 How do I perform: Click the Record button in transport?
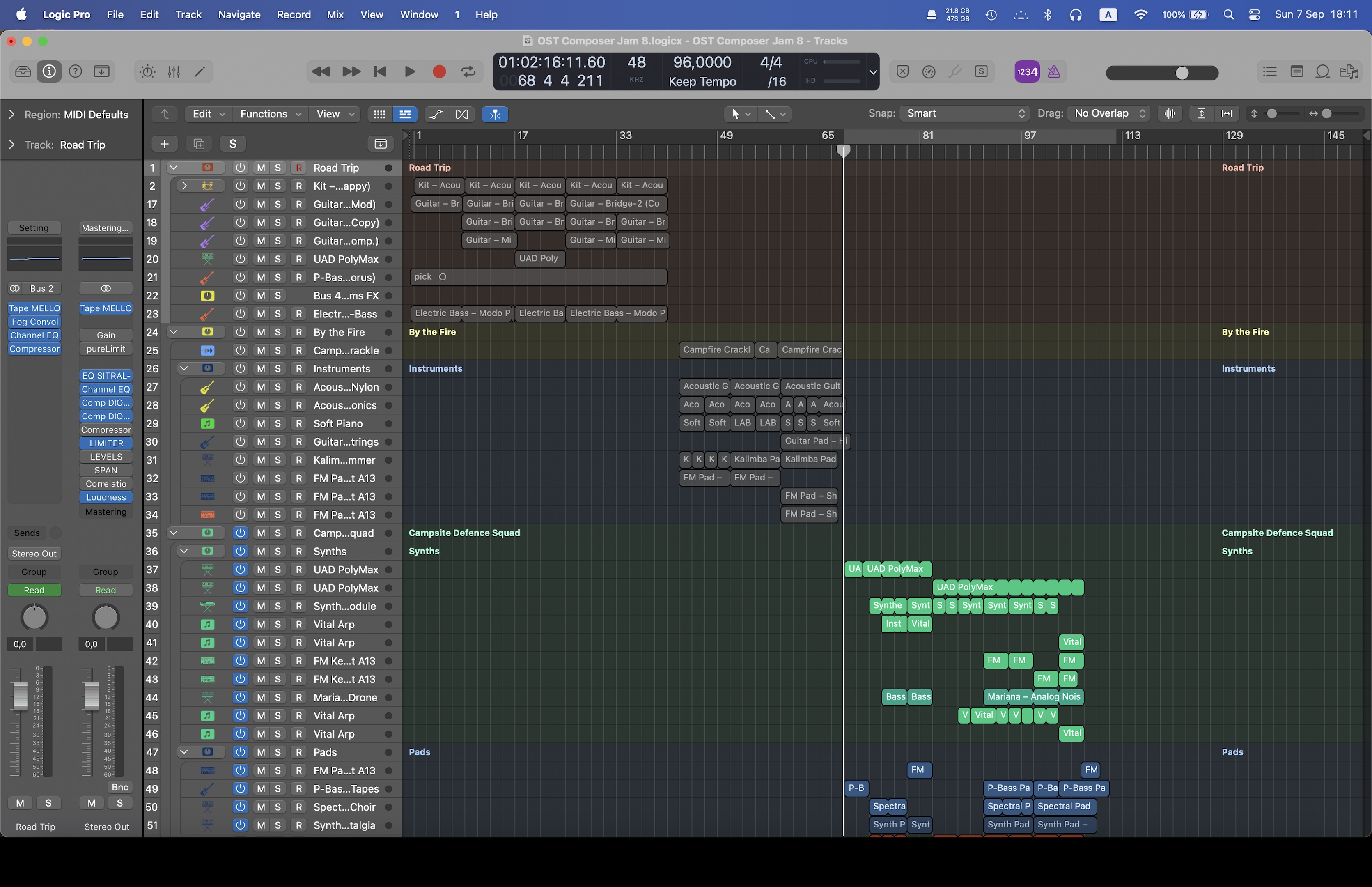pyautogui.click(x=439, y=71)
